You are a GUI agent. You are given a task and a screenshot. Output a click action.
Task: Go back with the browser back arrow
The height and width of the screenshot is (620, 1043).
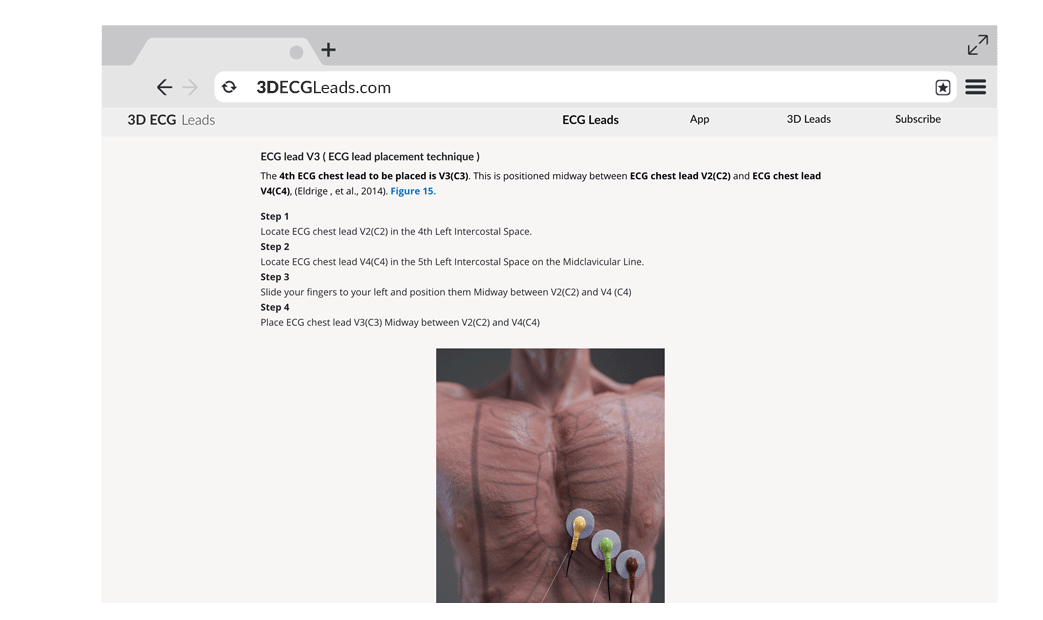(x=164, y=87)
